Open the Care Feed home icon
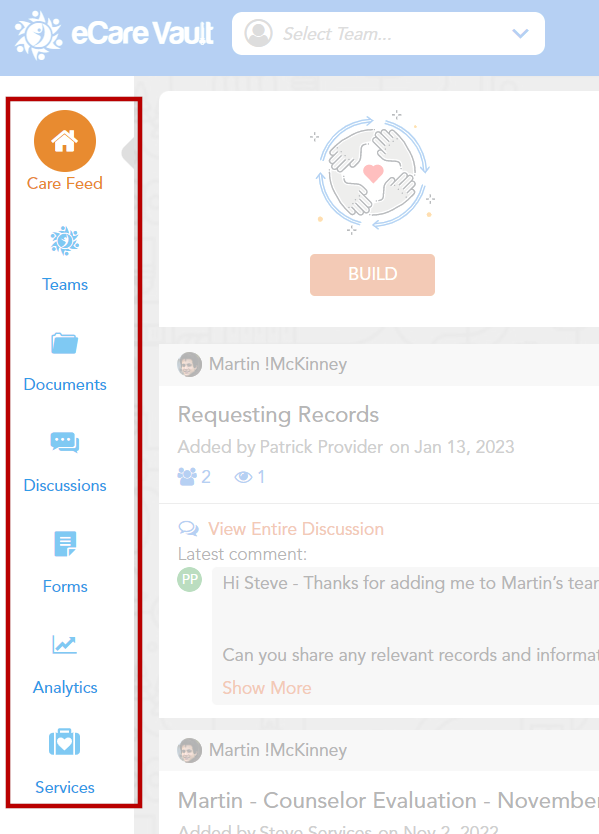The height and width of the screenshot is (834, 599). [x=65, y=141]
